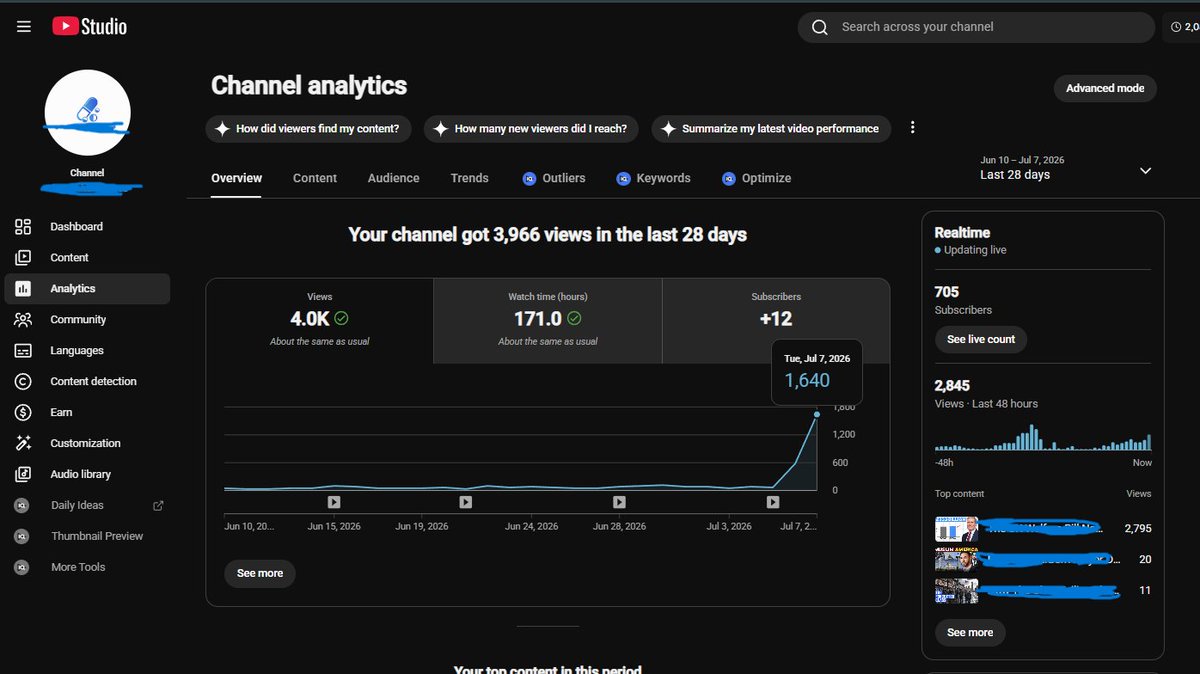Click the Earn dollar sign icon

(x=23, y=413)
